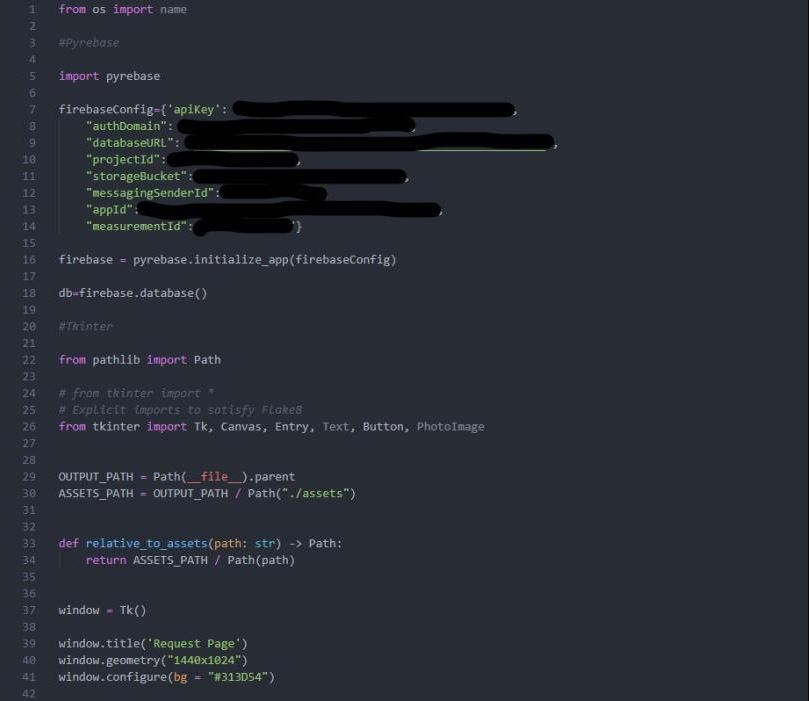The image size is (809, 701).
Task: Place cursor on the #Pyrebase comment
Action: (x=89, y=43)
